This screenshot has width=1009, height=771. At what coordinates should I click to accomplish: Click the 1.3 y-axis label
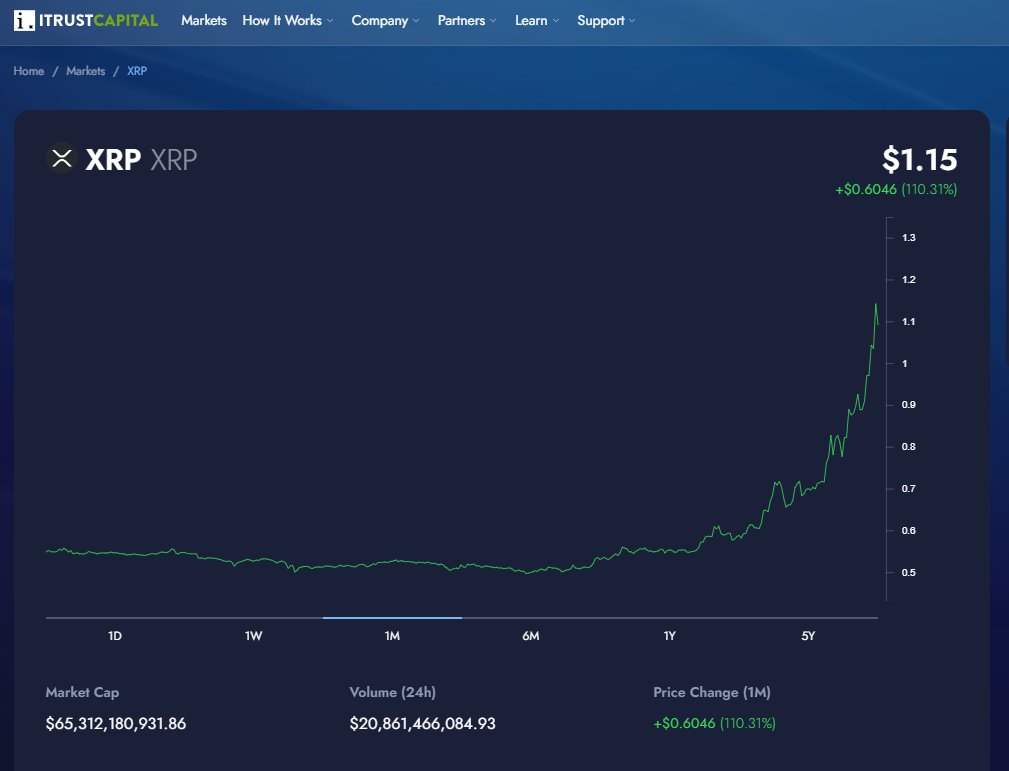[909, 237]
